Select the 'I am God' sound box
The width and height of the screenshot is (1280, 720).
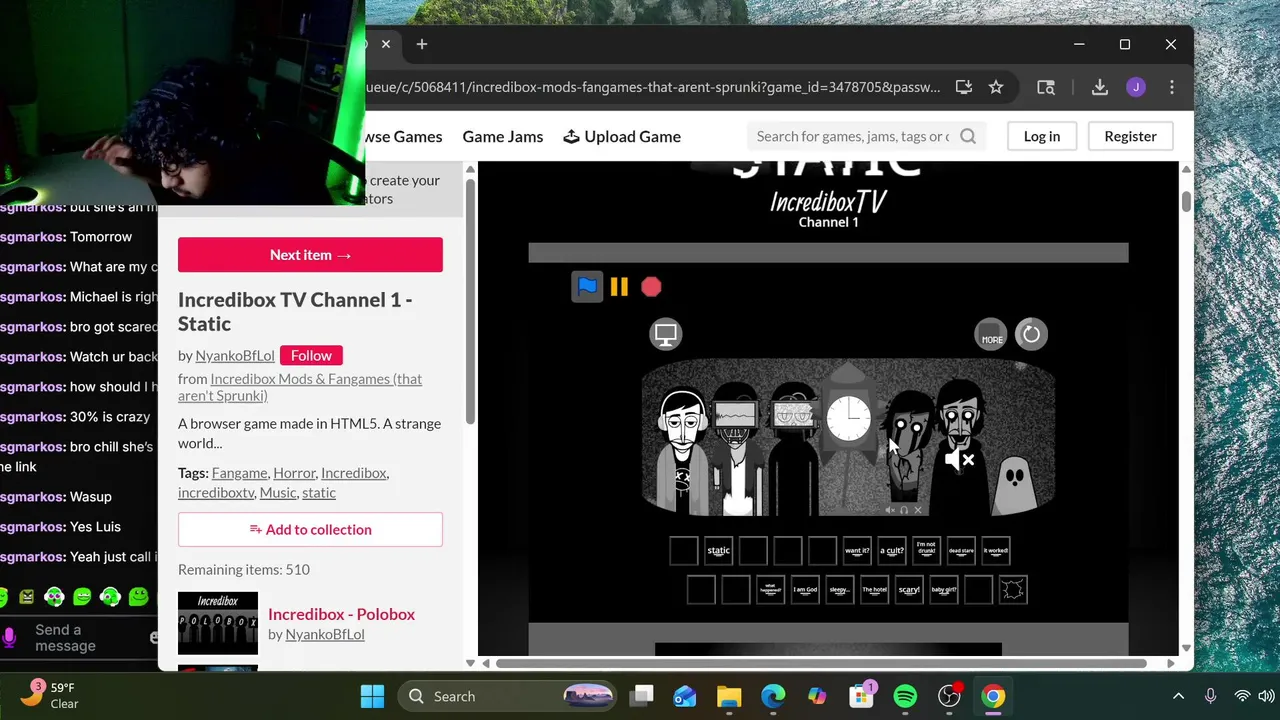point(805,590)
